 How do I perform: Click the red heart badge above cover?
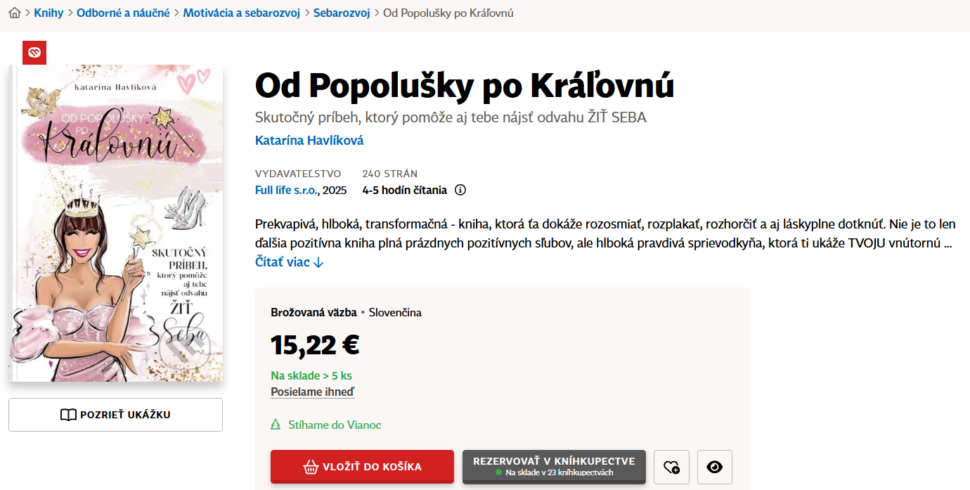34,53
